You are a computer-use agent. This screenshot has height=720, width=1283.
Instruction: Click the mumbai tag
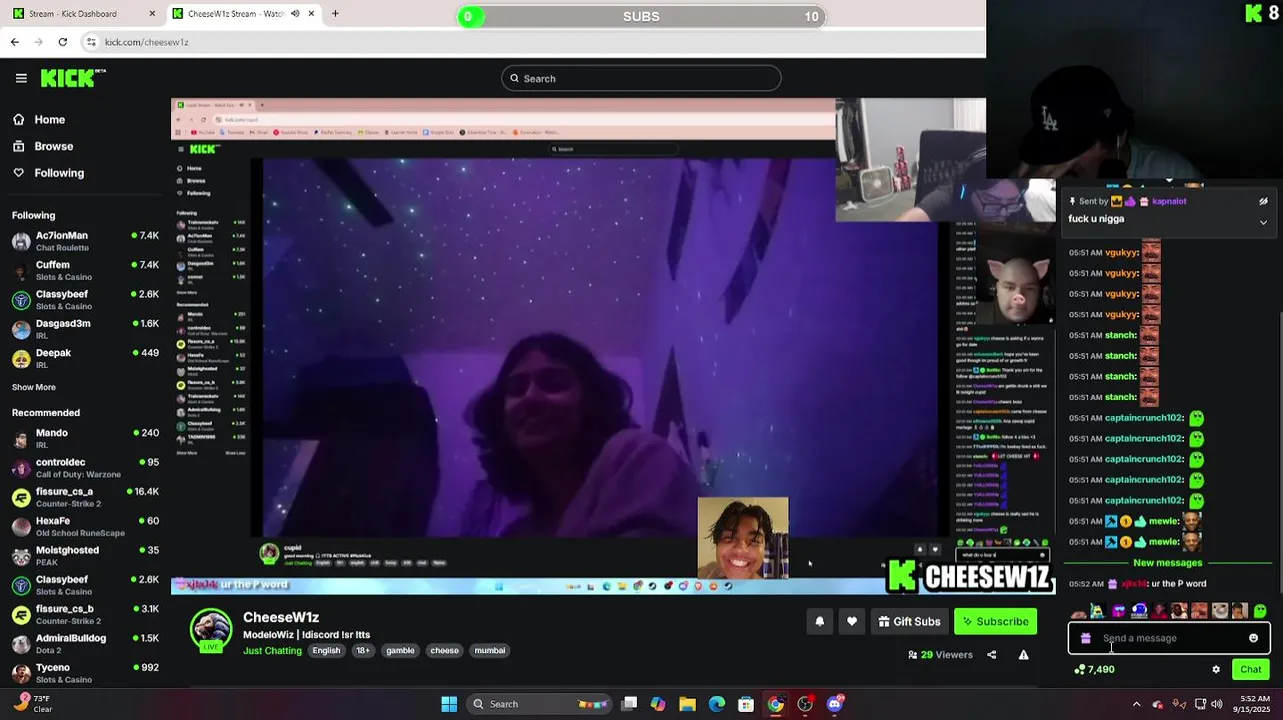489,650
